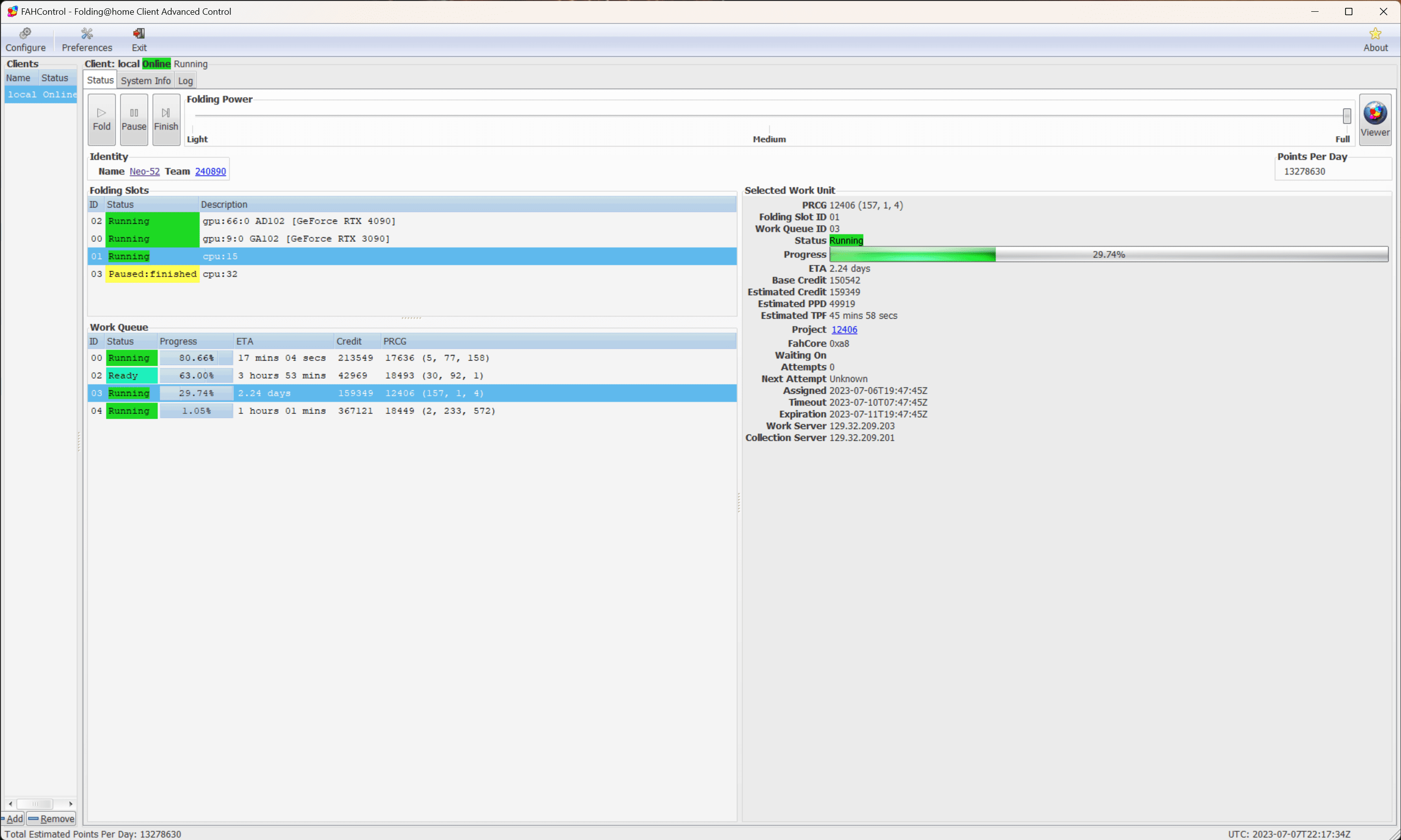This screenshot has width=1401, height=840.
Task: Click the Estimated PPD value 49919
Action: 842,304
